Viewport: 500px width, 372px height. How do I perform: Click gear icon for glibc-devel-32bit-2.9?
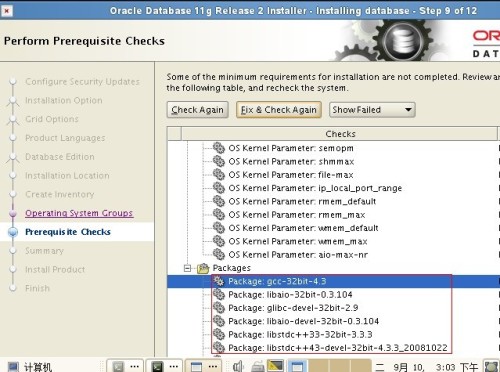coord(219,308)
